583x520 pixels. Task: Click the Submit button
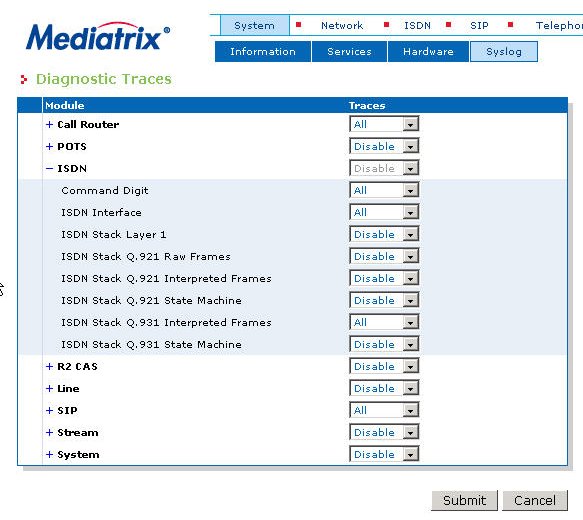pos(464,500)
